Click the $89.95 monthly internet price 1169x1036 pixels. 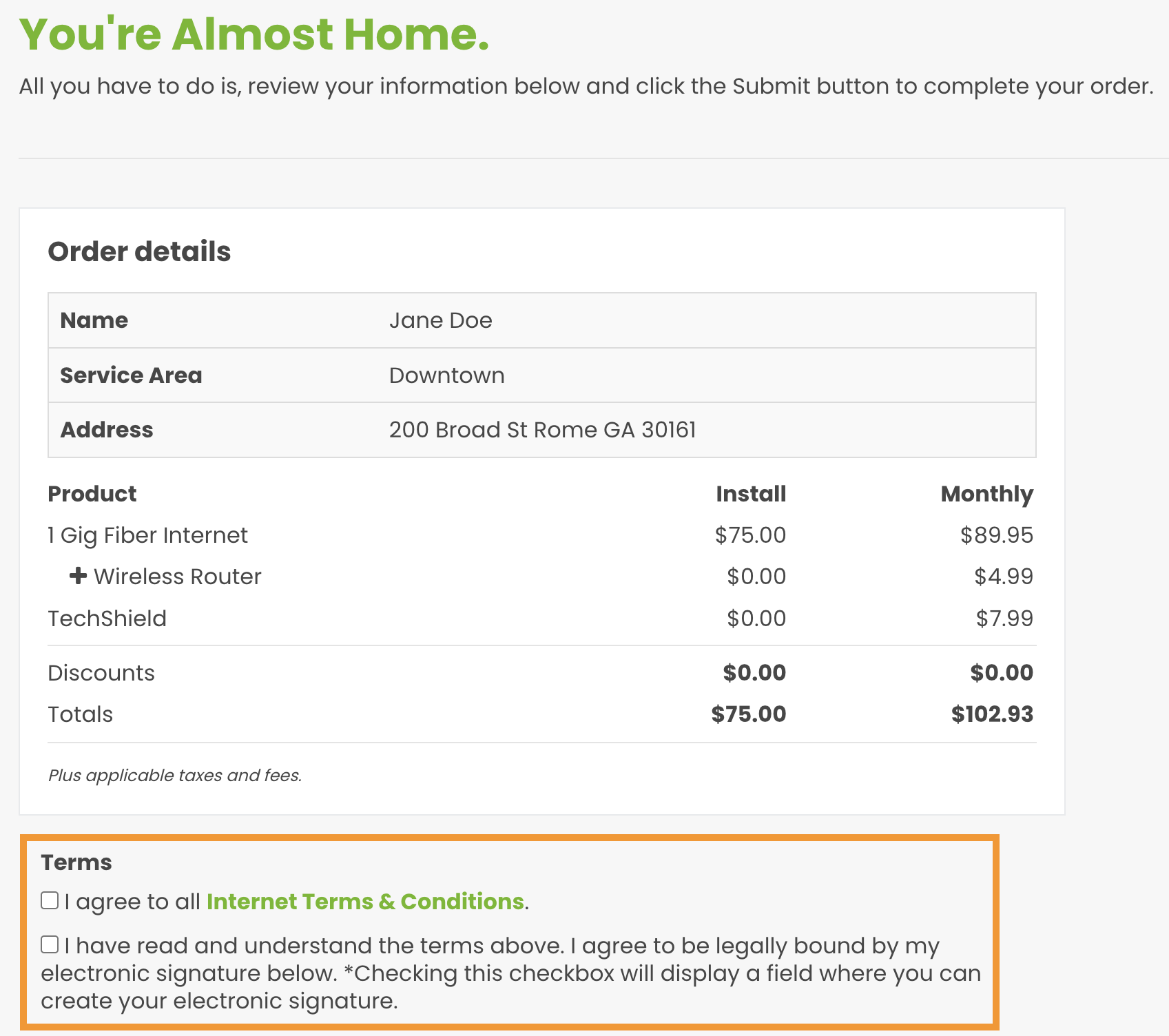point(996,535)
